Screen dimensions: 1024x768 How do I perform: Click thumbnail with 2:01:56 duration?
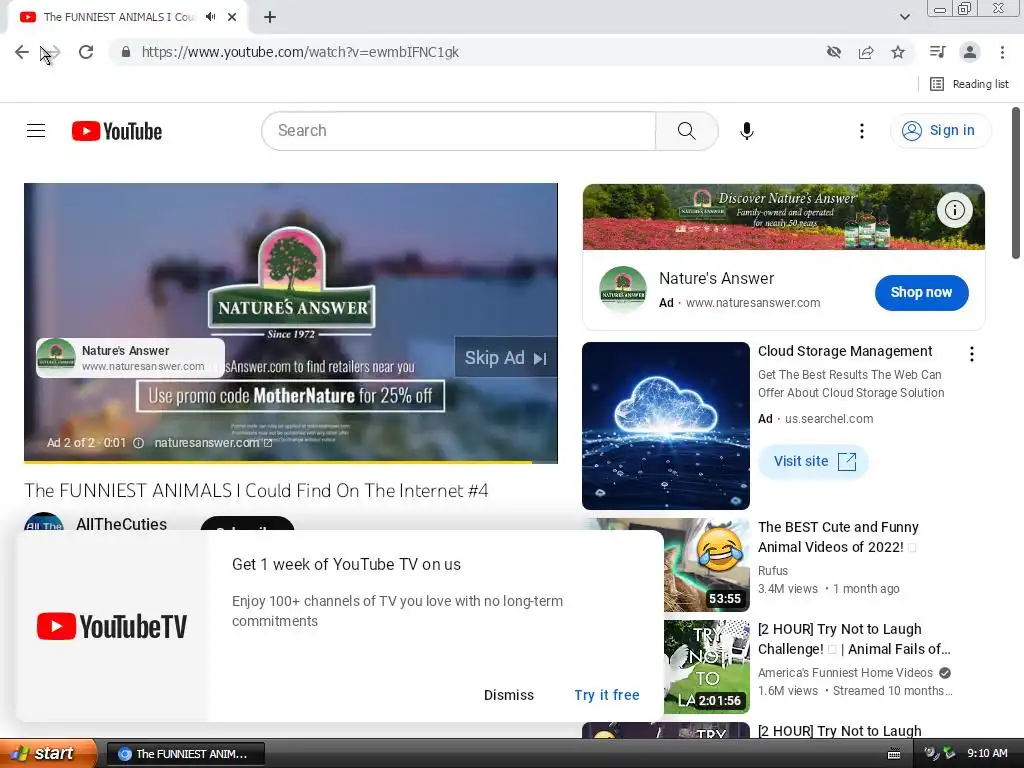(707, 667)
